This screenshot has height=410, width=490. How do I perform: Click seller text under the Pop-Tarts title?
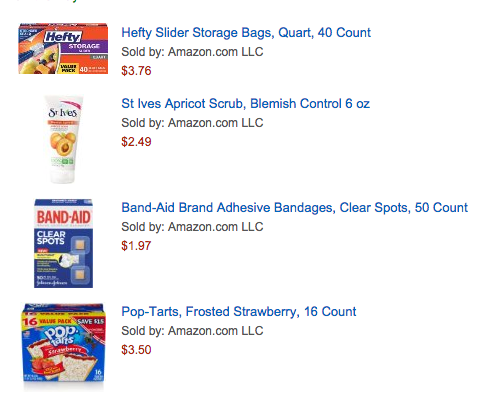pyautogui.click(x=192, y=331)
